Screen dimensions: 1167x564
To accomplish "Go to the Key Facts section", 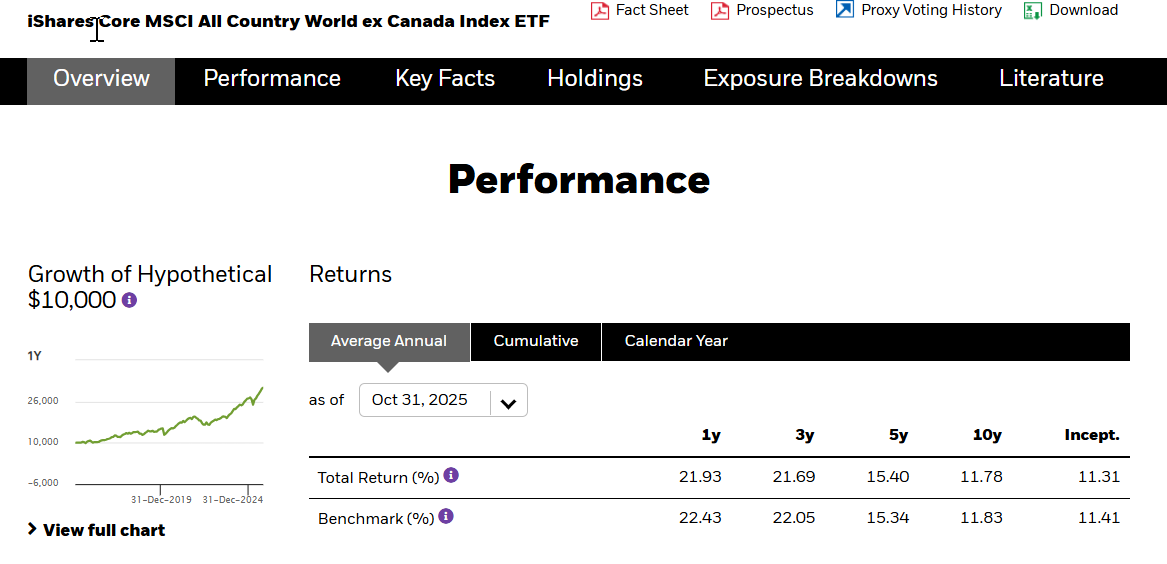I will point(445,79).
